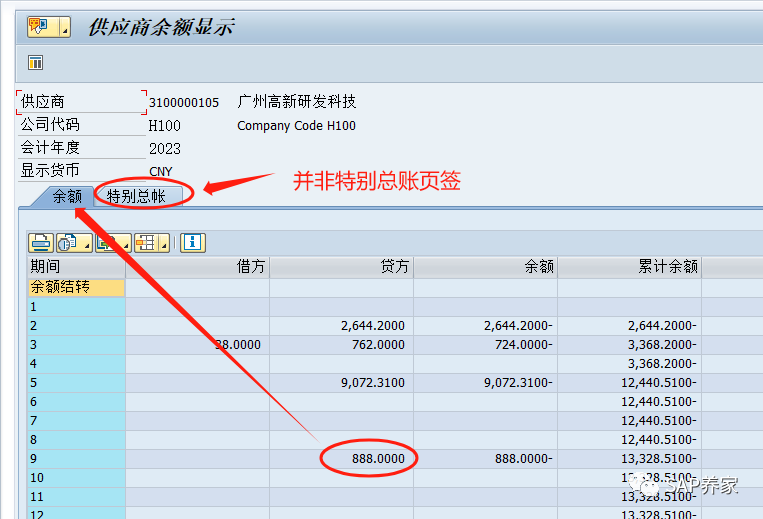
Task: Click the supplier name 广州高新研发科技
Action: (x=297, y=102)
